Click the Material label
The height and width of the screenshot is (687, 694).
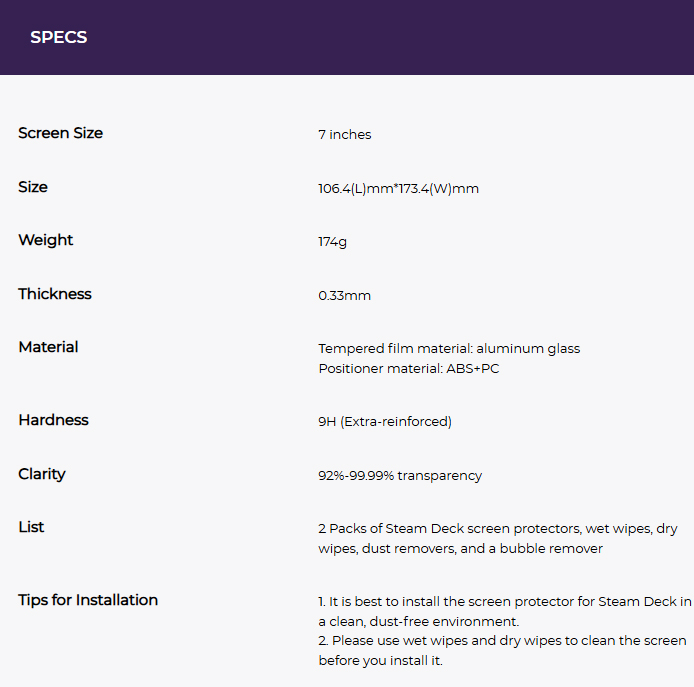(48, 347)
